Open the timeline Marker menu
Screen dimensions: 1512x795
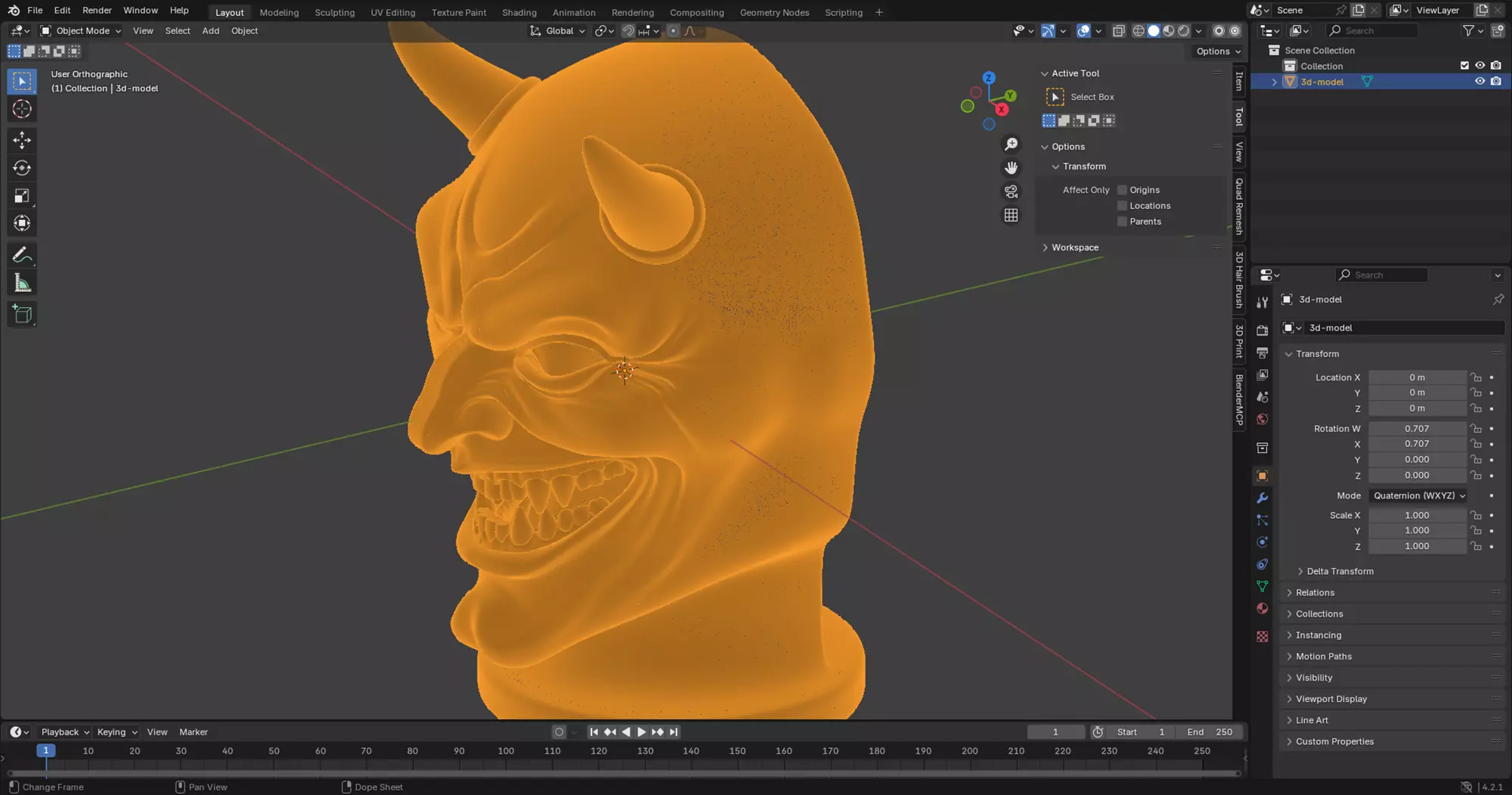pos(193,732)
